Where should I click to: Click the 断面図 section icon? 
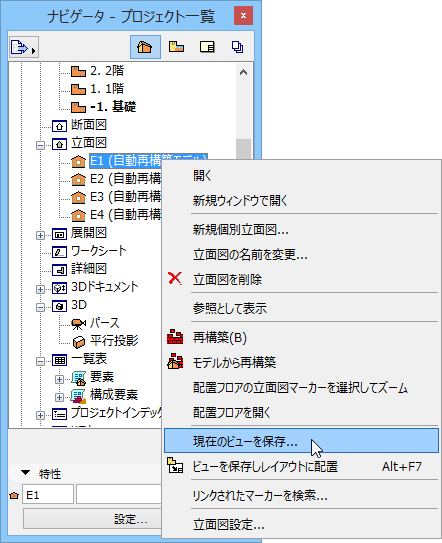click(59, 126)
